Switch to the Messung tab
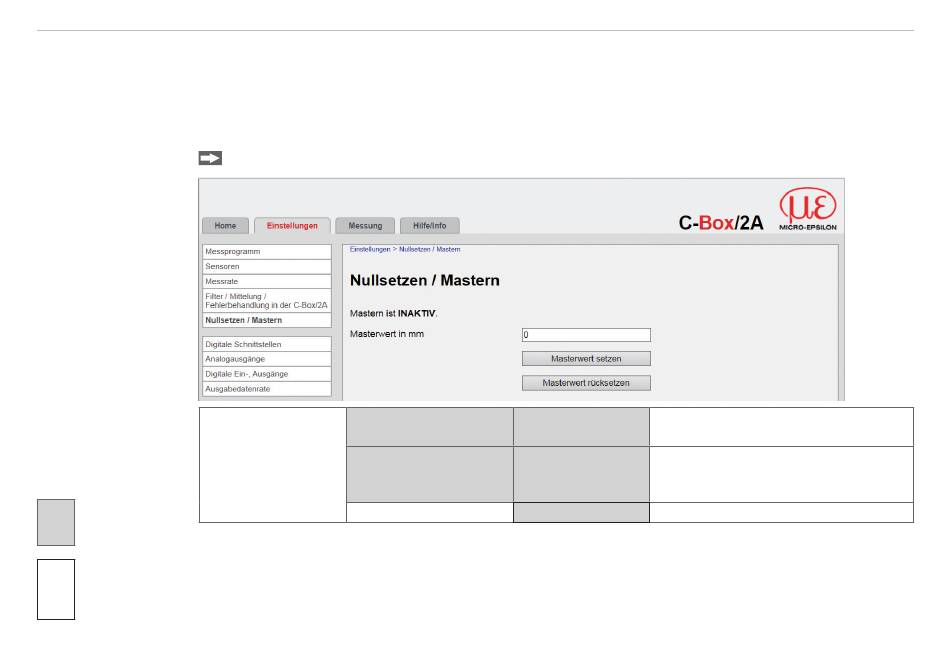Image resolution: width=950 pixels, height=665 pixels. (x=365, y=225)
